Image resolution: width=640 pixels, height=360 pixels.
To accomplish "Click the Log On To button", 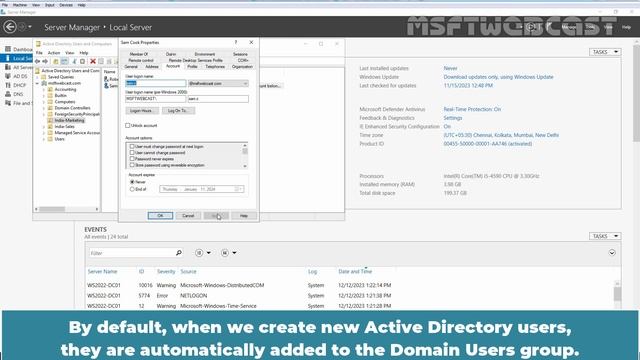I will pyautogui.click(x=178, y=111).
